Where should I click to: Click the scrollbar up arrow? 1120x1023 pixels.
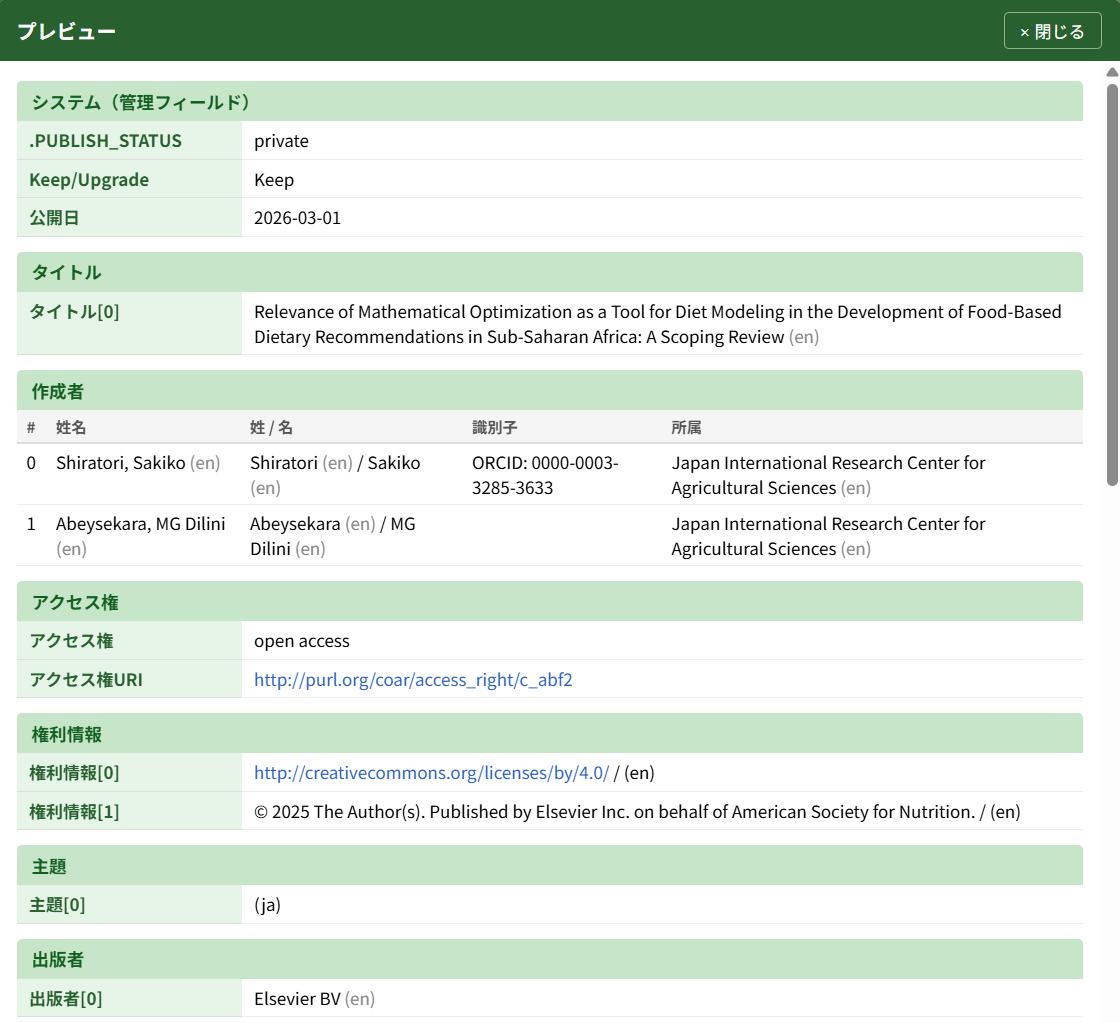(x=1112, y=72)
